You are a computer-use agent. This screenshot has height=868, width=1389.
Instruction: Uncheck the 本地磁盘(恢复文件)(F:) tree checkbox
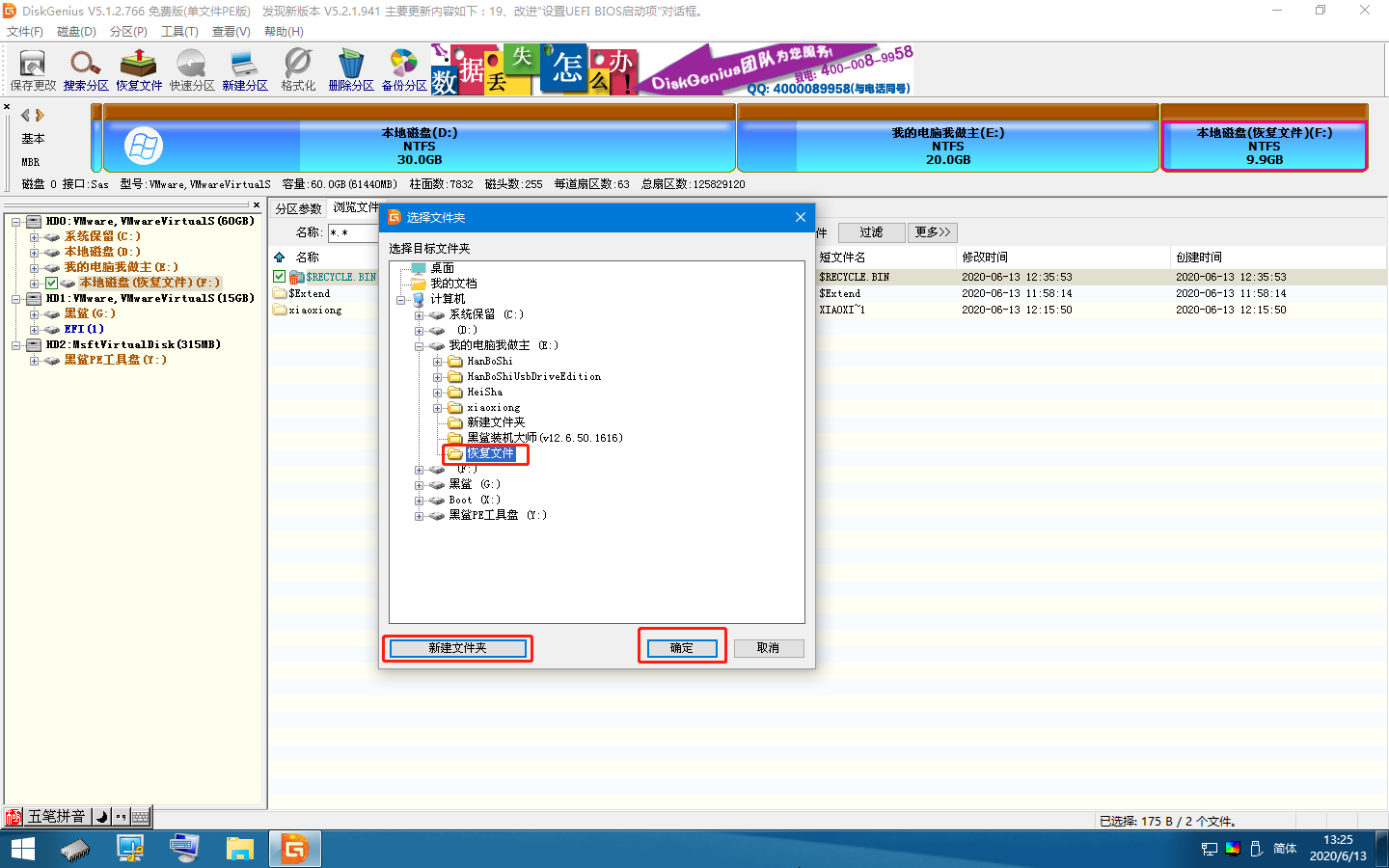coord(52,283)
